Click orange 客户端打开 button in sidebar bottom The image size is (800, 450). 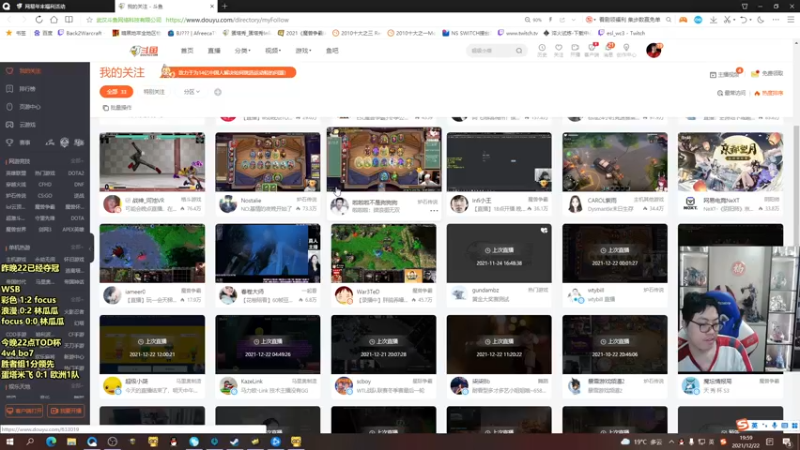pos(23,411)
